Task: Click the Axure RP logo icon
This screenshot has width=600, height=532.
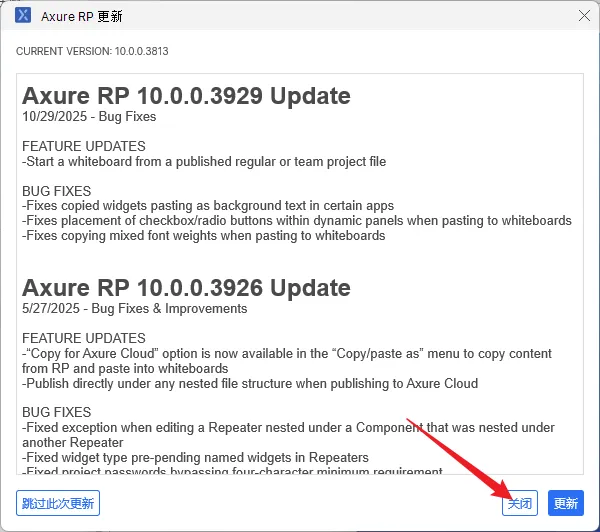Action: [x=23, y=15]
